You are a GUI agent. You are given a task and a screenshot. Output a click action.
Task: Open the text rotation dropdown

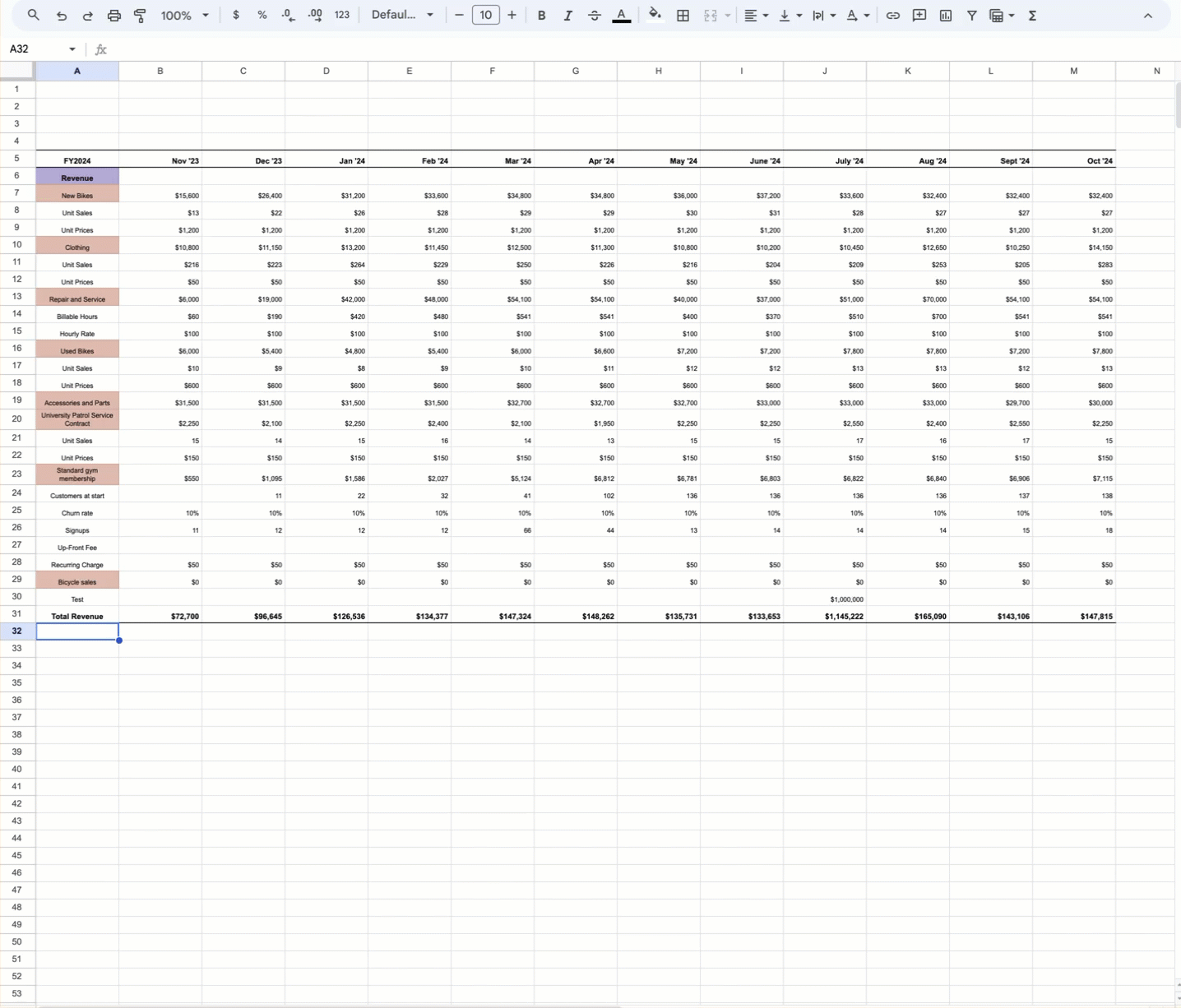(x=858, y=15)
